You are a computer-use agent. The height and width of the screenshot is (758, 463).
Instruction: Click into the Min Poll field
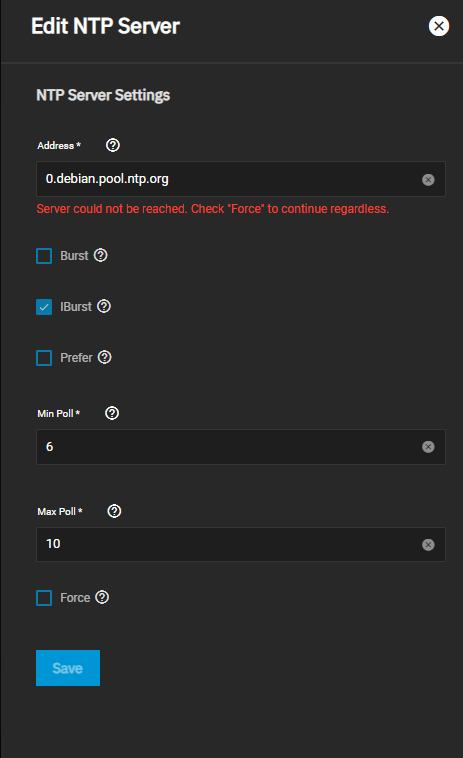pyautogui.click(x=241, y=447)
